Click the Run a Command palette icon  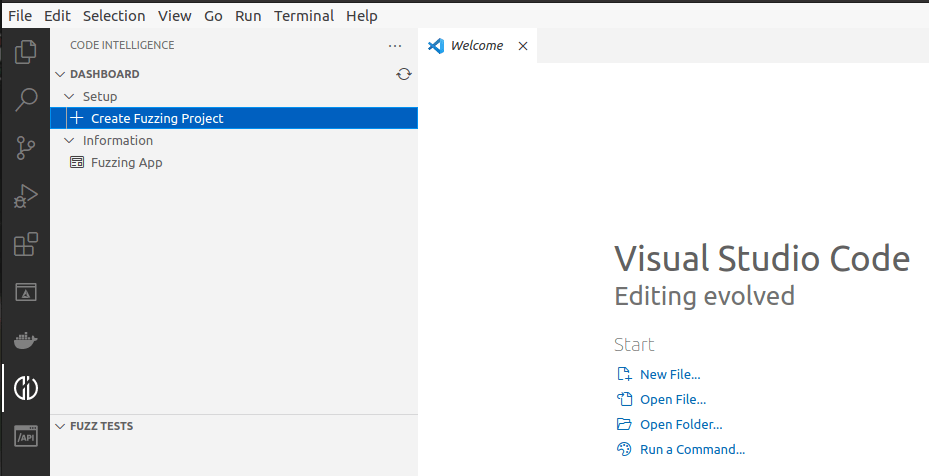point(624,449)
